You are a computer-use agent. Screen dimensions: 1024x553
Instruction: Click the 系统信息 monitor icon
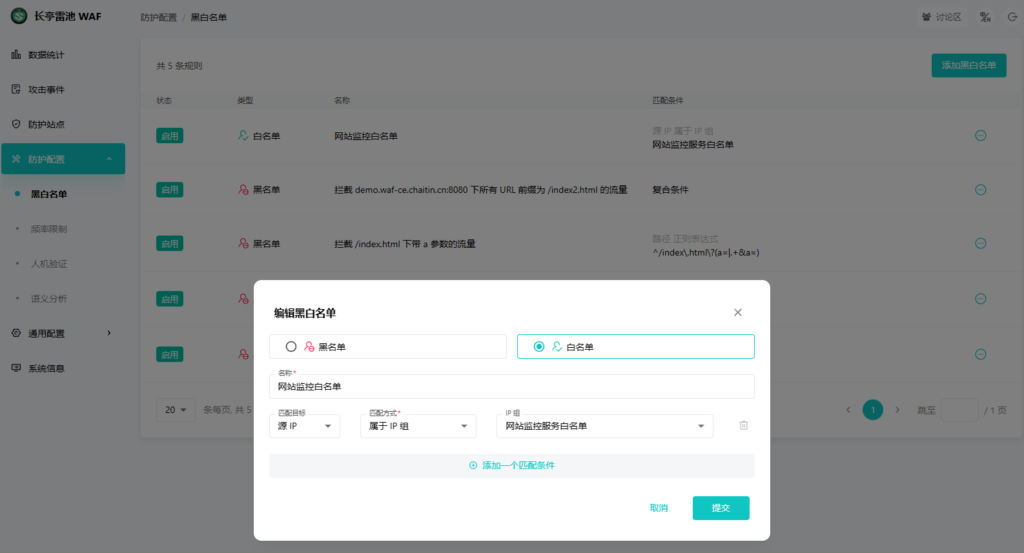[16, 368]
